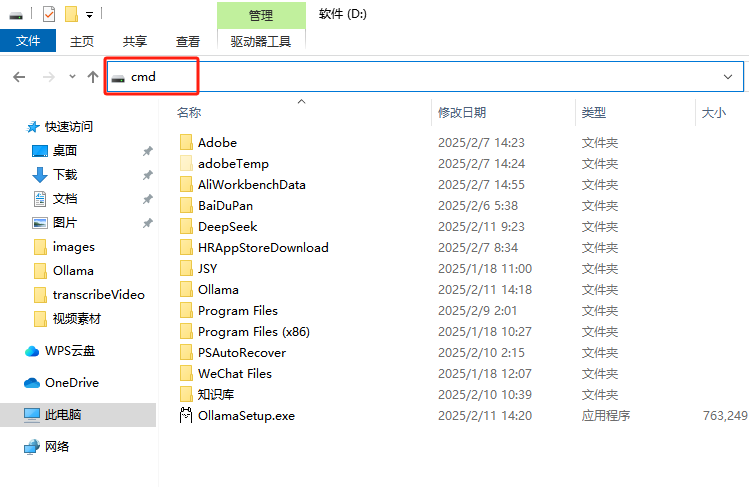Click the pin icon next to 桌面
Screen dimensions: 749x487
coord(148,151)
